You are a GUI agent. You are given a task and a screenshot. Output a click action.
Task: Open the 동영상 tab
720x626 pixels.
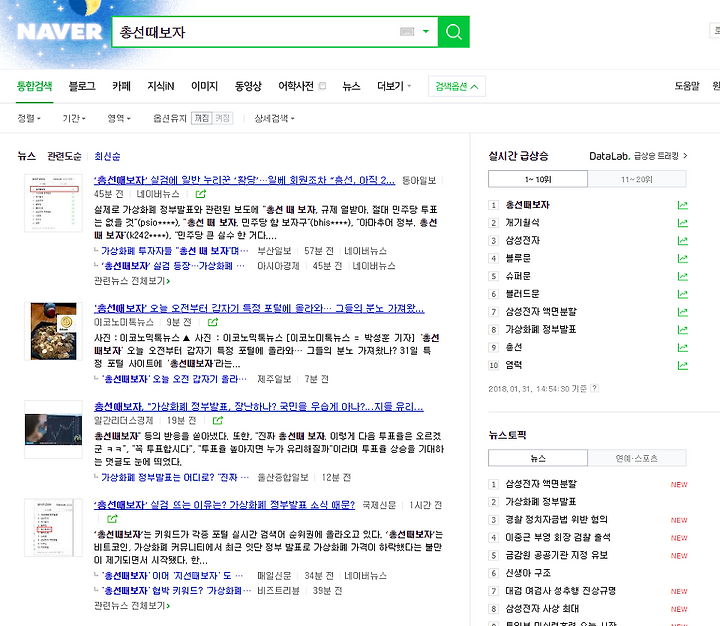coord(248,86)
